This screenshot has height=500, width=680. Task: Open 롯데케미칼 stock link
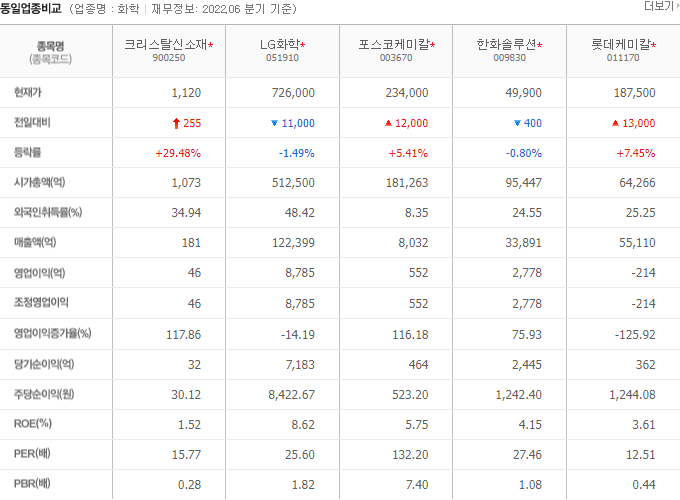pyautogui.click(x=621, y=44)
